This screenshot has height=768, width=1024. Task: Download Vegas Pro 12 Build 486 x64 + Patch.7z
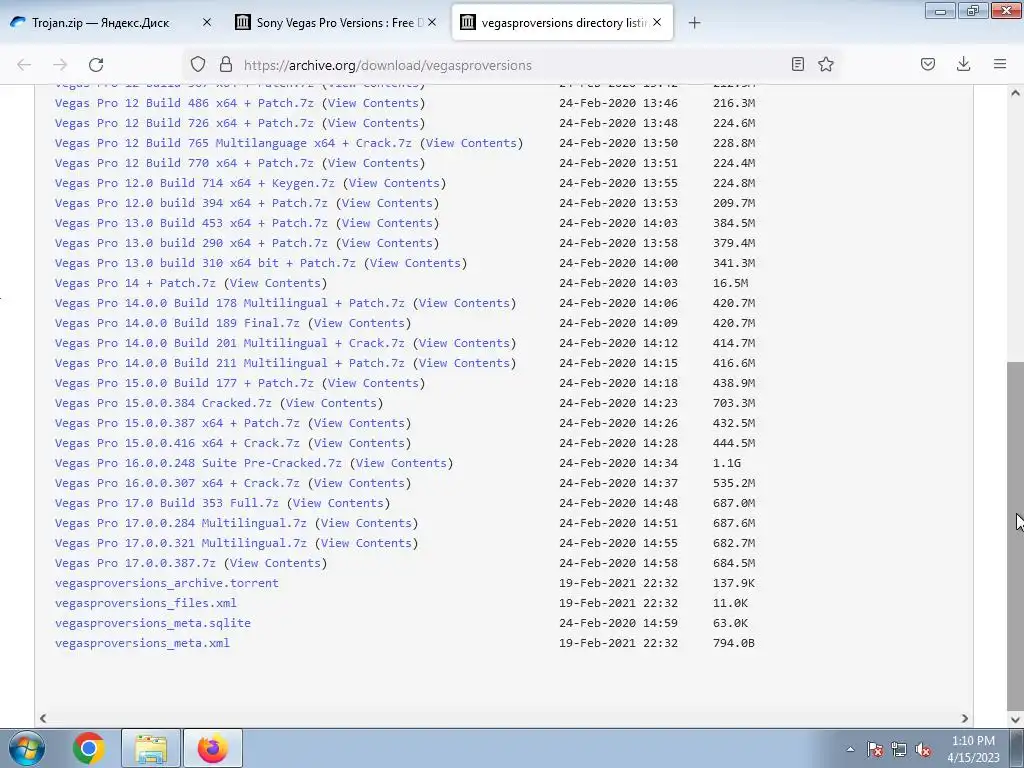(184, 103)
